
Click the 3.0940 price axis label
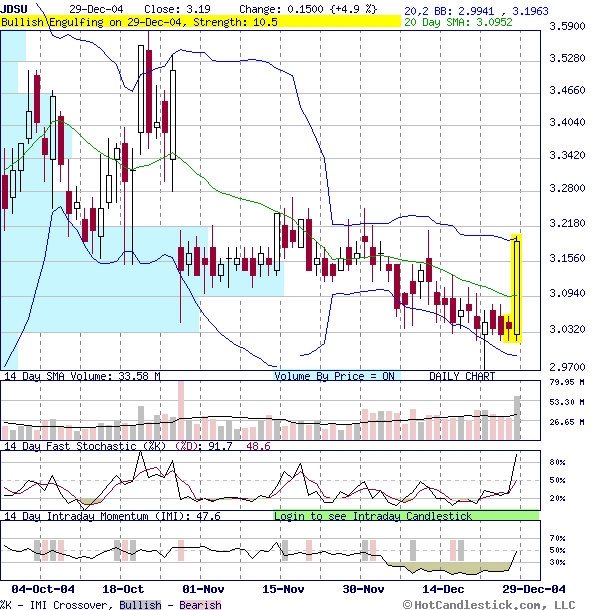tap(567, 293)
